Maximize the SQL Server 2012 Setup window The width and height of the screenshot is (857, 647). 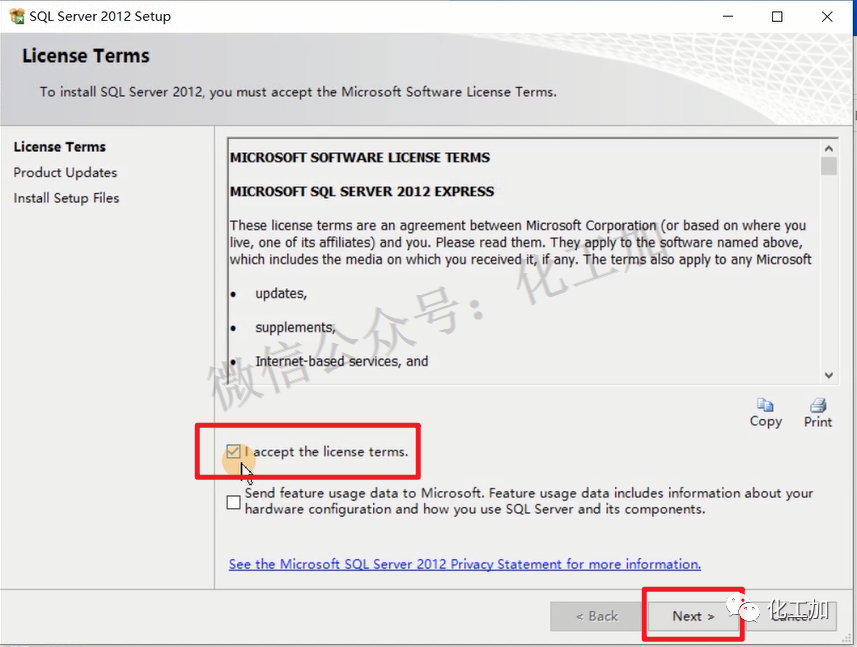tap(777, 16)
